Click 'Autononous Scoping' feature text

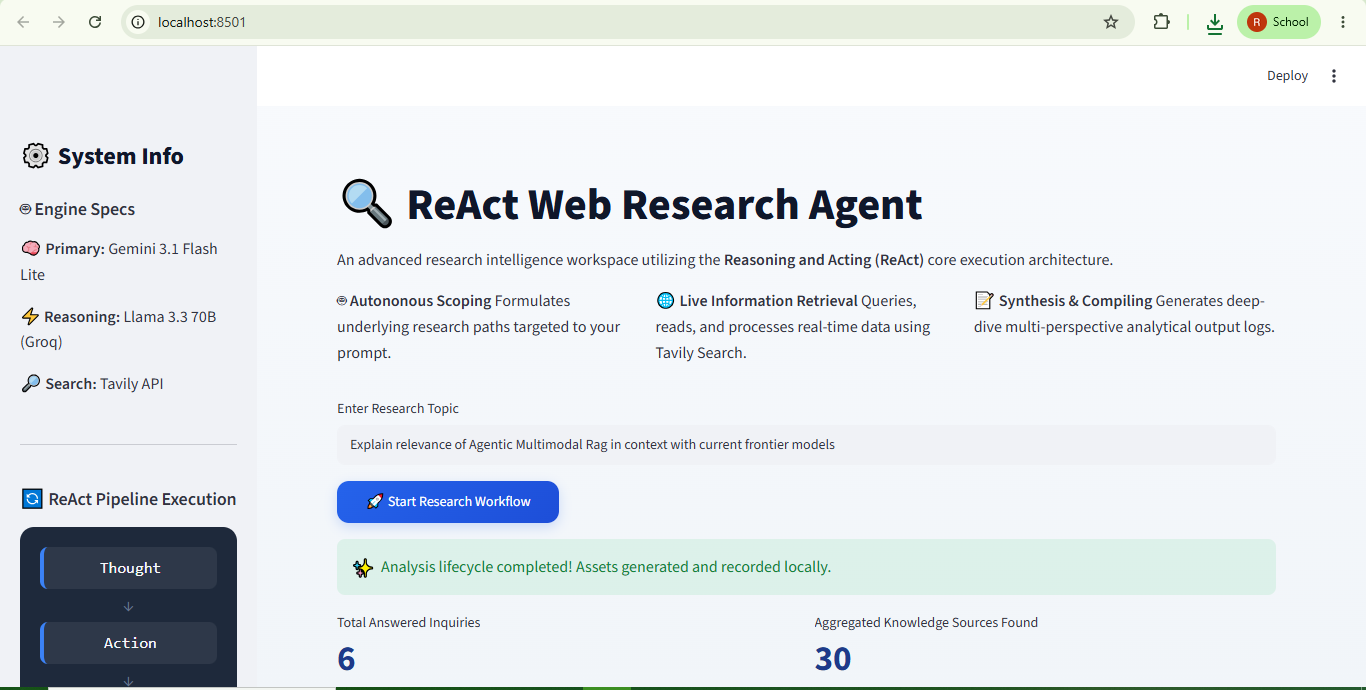click(x=420, y=301)
